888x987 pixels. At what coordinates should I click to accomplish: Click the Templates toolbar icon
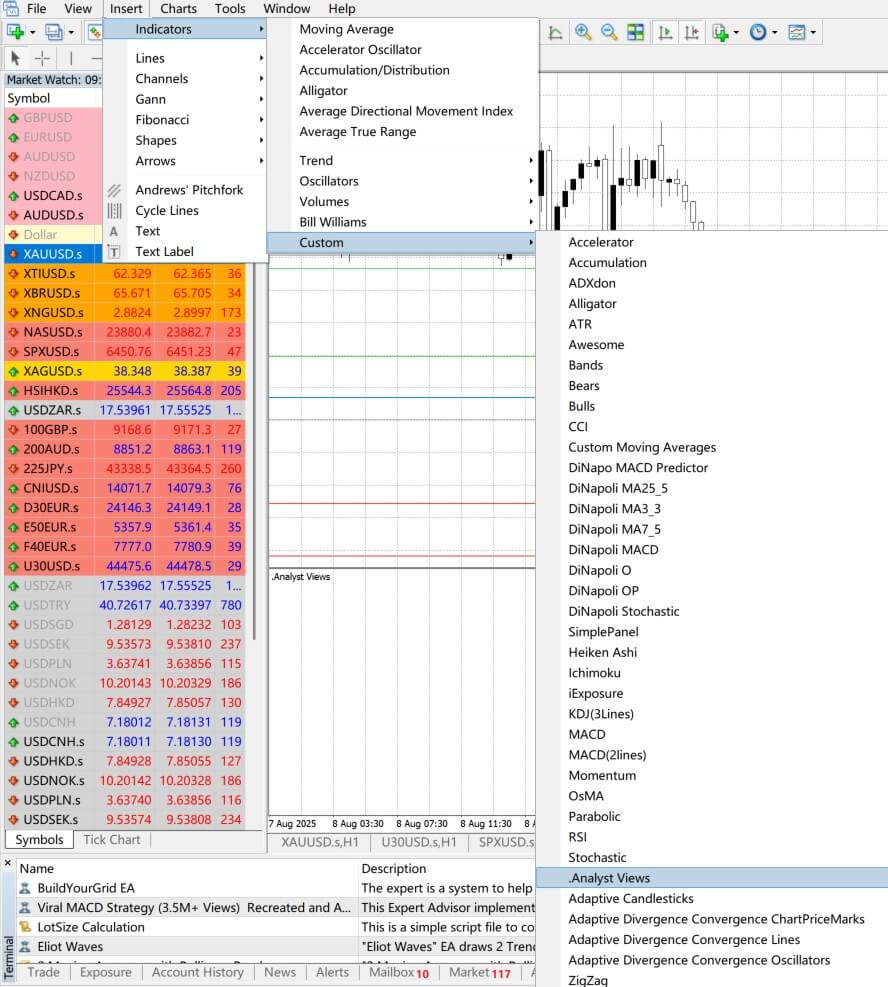click(797, 32)
